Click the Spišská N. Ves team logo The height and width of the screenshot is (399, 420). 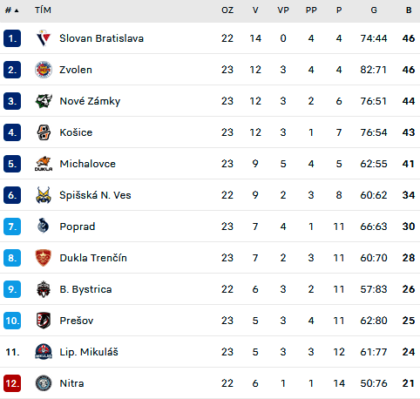(43, 195)
